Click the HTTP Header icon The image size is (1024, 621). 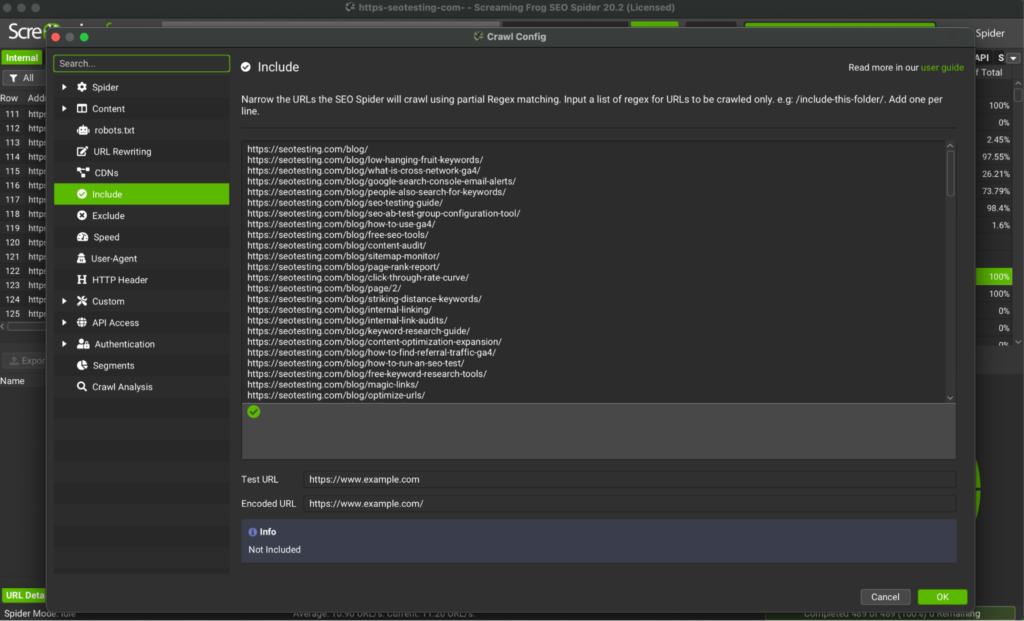[83, 280]
